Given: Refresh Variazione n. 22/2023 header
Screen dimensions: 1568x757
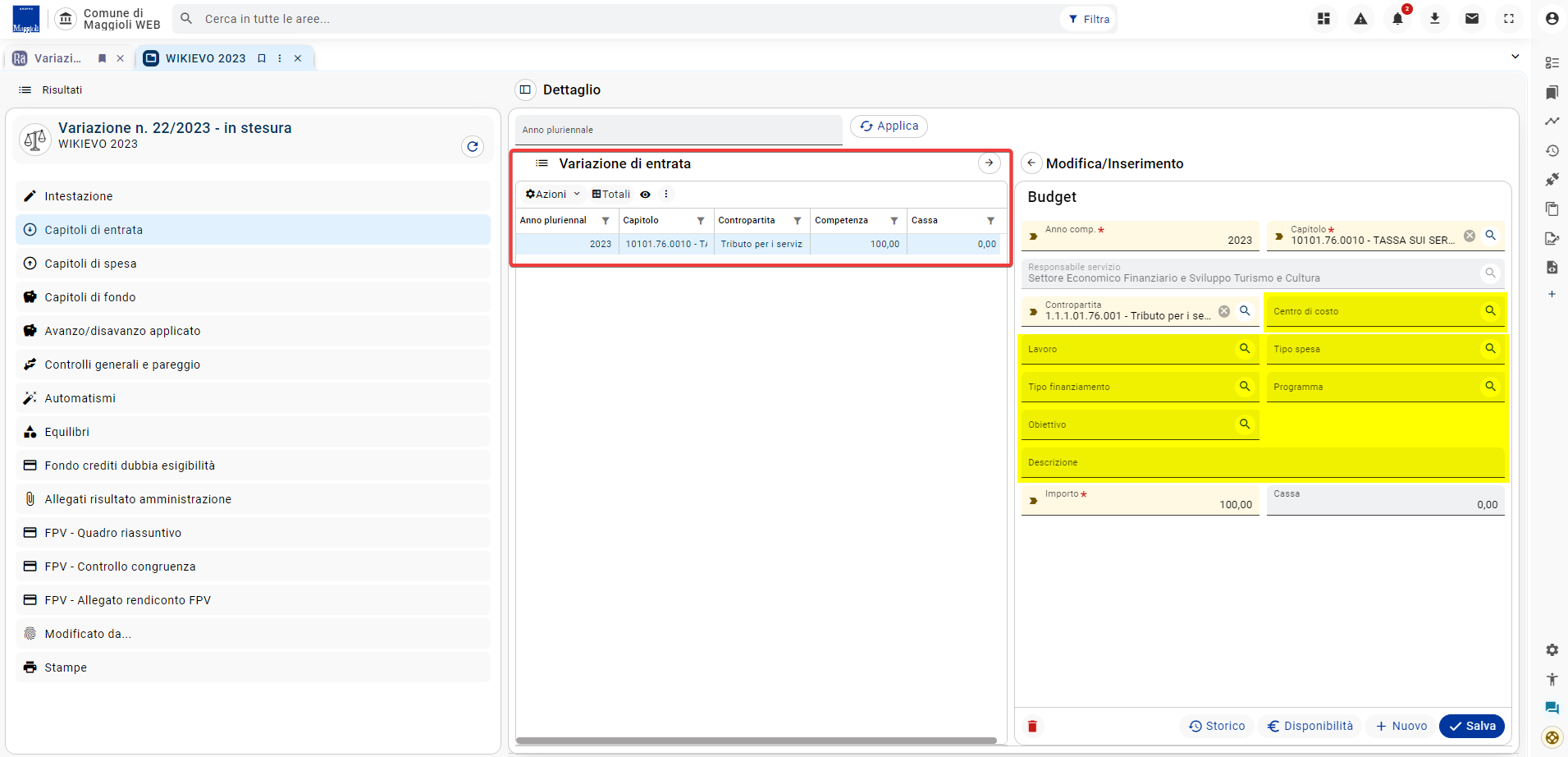Looking at the screenshot, I should 473,146.
